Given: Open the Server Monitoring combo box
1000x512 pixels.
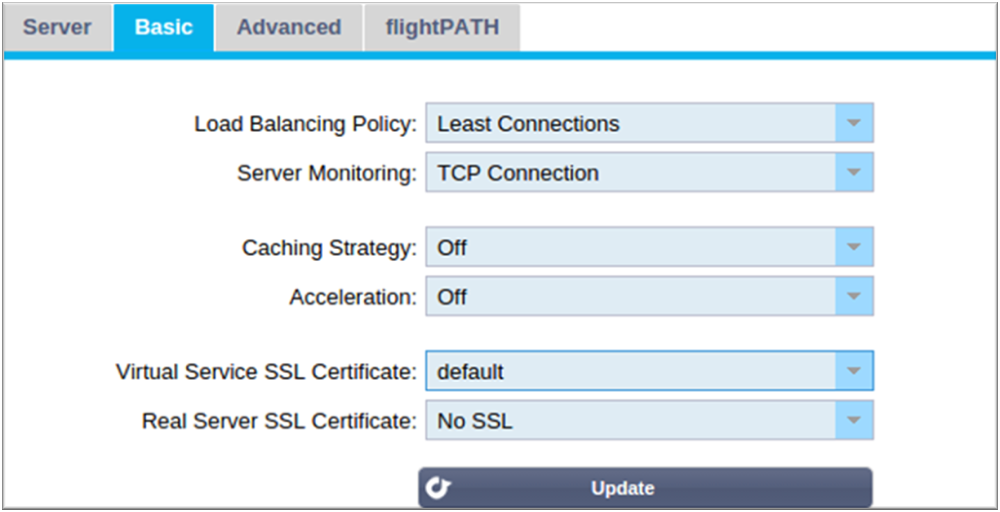Looking at the screenshot, I should pyautogui.click(x=632, y=173).
